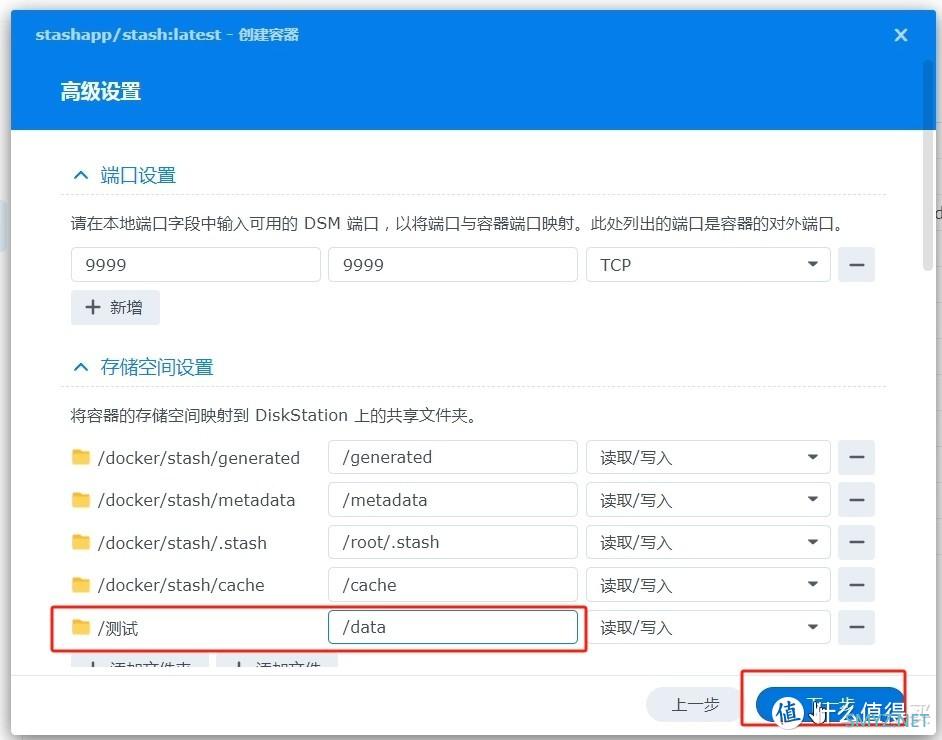Go back with 上一步 button
The height and width of the screenshot is (740, 942).
tap(695, 704)
